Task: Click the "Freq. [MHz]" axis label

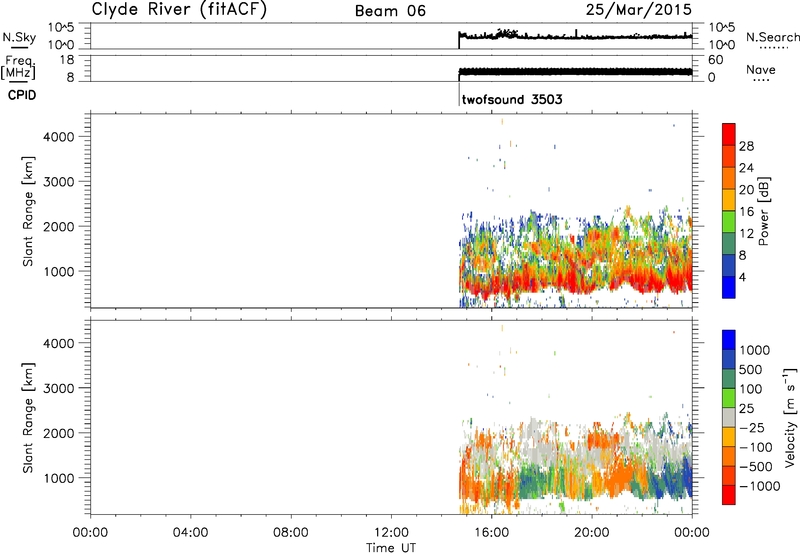Action: [20, 67]
